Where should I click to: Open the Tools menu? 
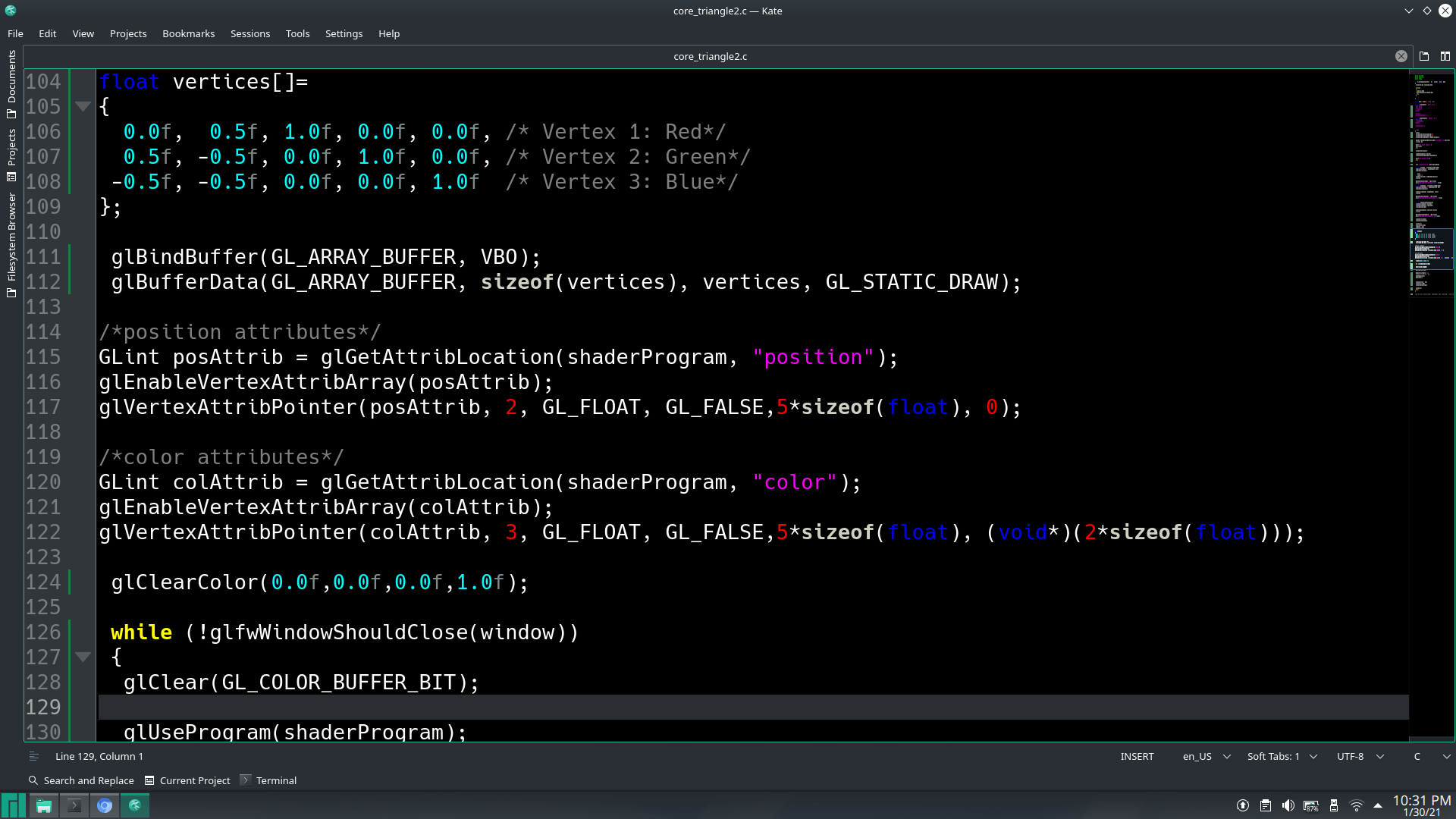click(x=297, y=33)
